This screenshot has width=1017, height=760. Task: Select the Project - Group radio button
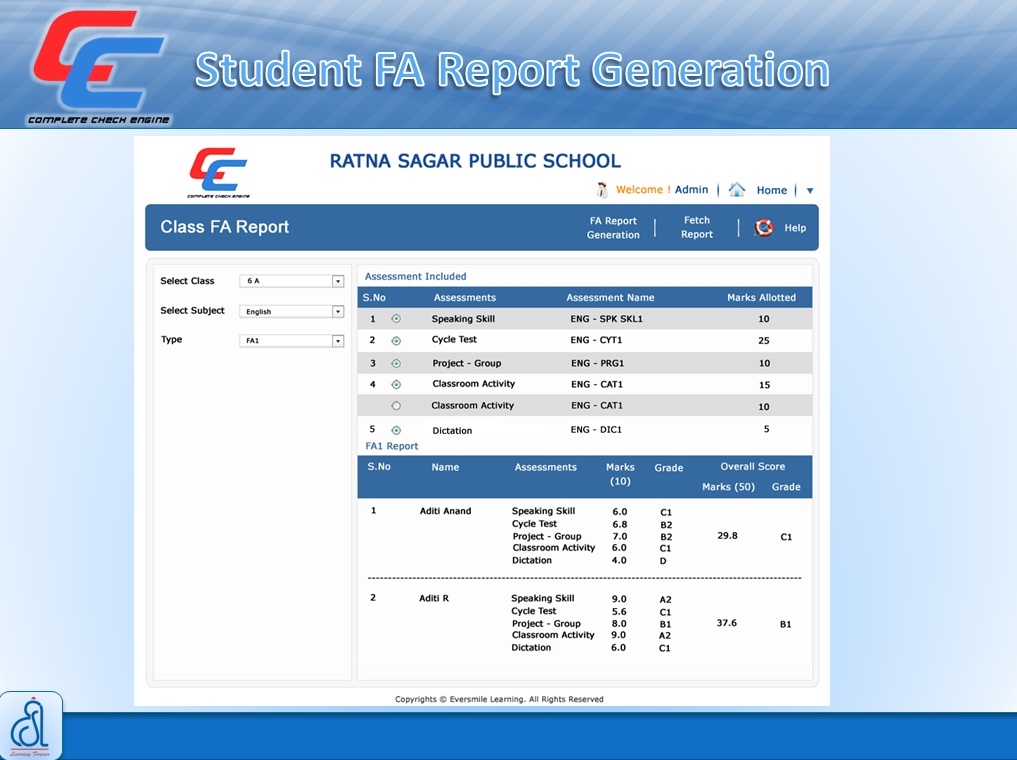tap(396, 364)
